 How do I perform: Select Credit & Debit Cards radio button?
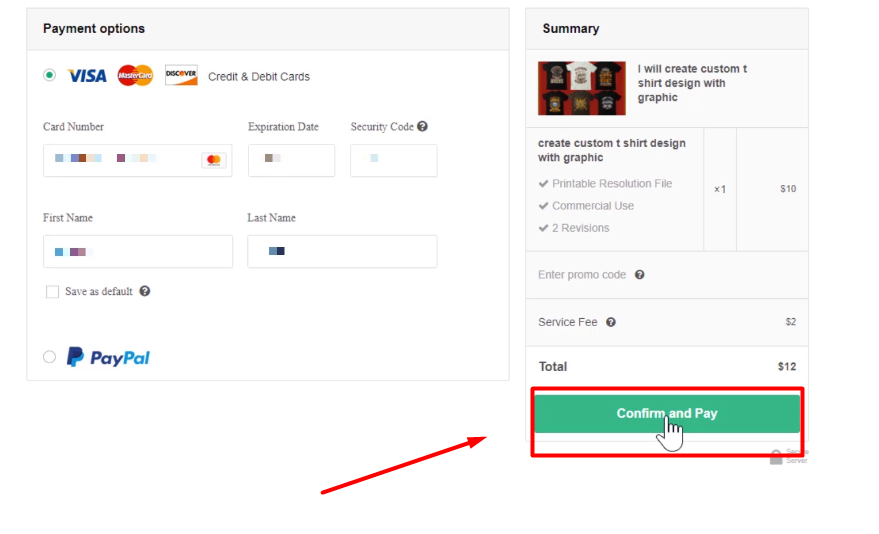pos(50,75)
